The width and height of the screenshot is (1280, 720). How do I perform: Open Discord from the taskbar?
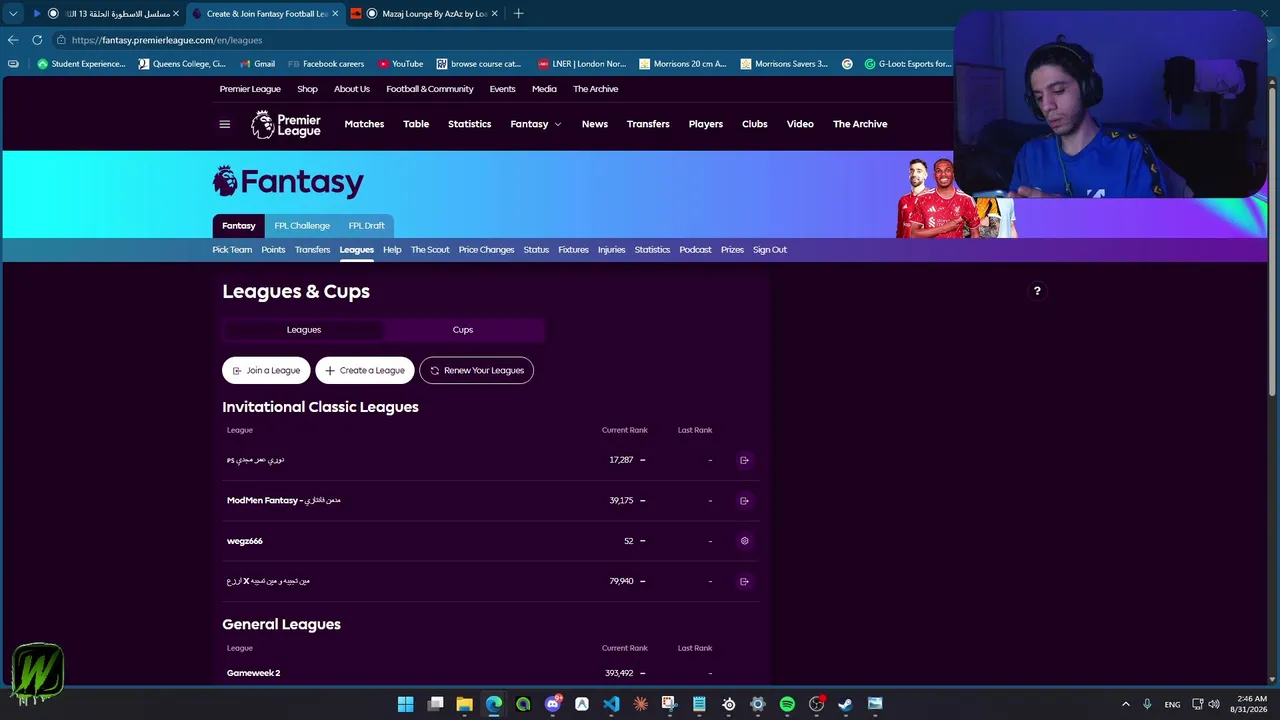click(553, 704)
